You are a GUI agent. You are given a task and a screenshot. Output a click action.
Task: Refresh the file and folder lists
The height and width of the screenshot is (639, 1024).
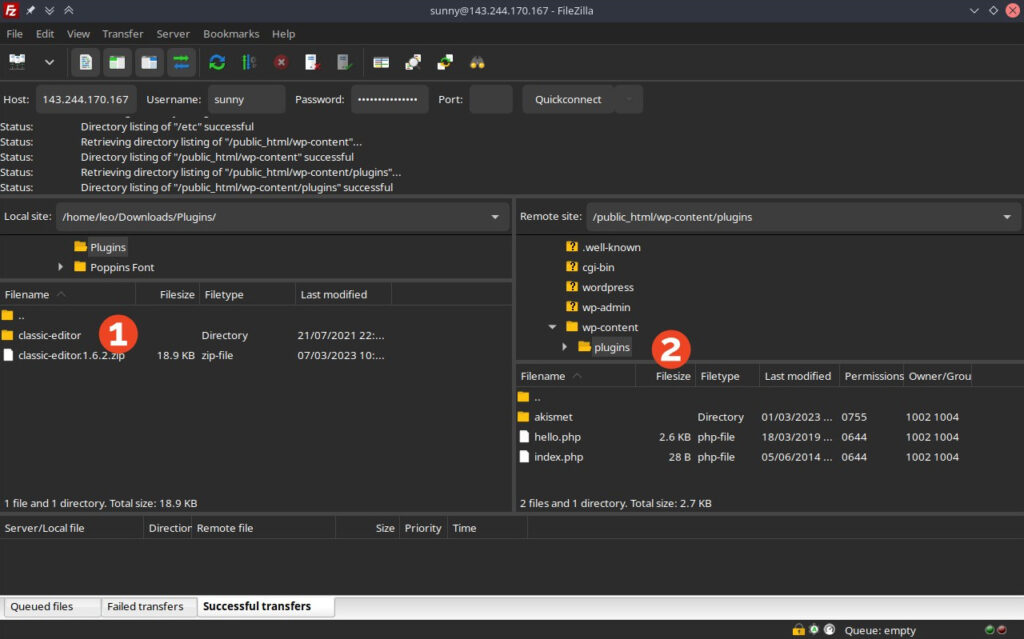[x=217, y=62]
